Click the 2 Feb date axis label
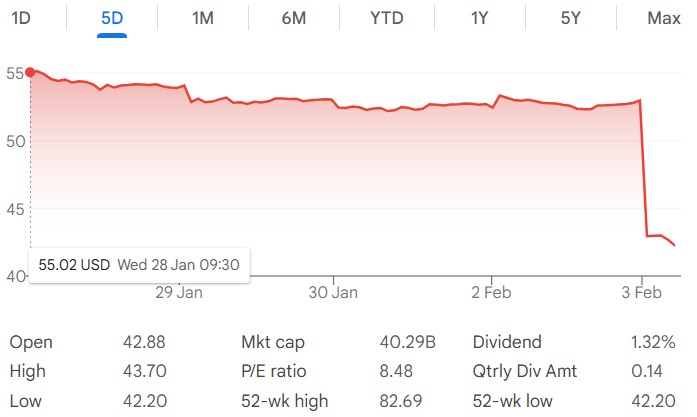 (x=489, y=292)
